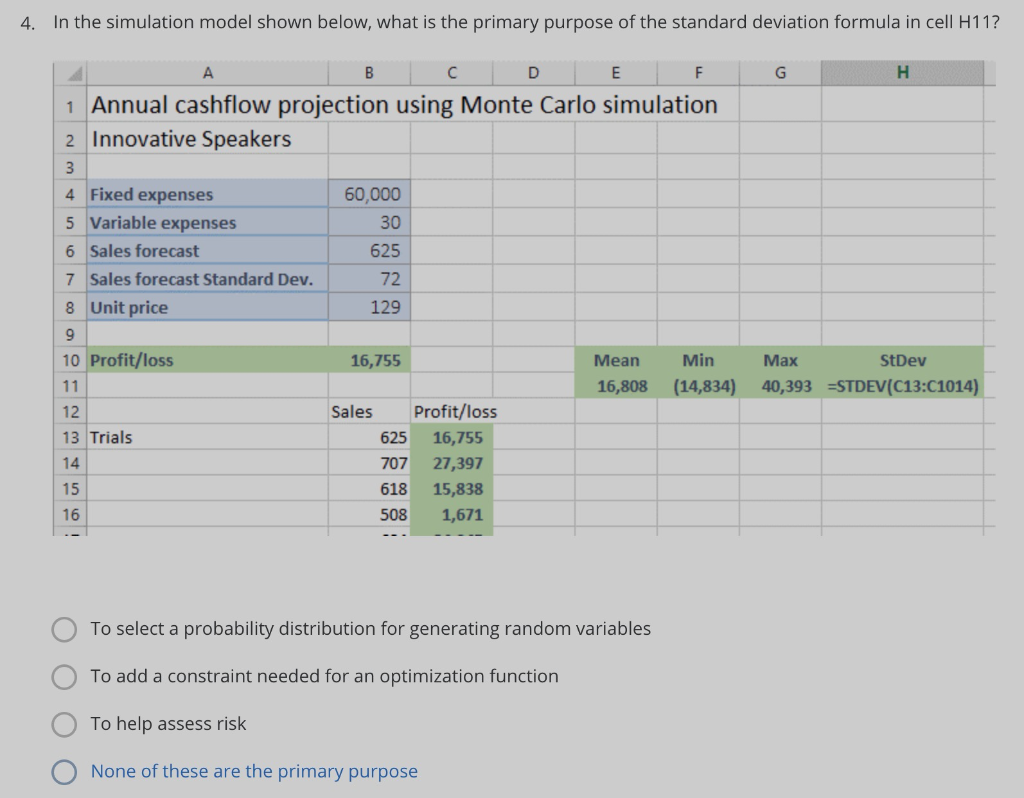Select the Profit/loss value 27,397 in row 14
The width and height of the screenshot is (1024, 798).
[x=456, y=463]
